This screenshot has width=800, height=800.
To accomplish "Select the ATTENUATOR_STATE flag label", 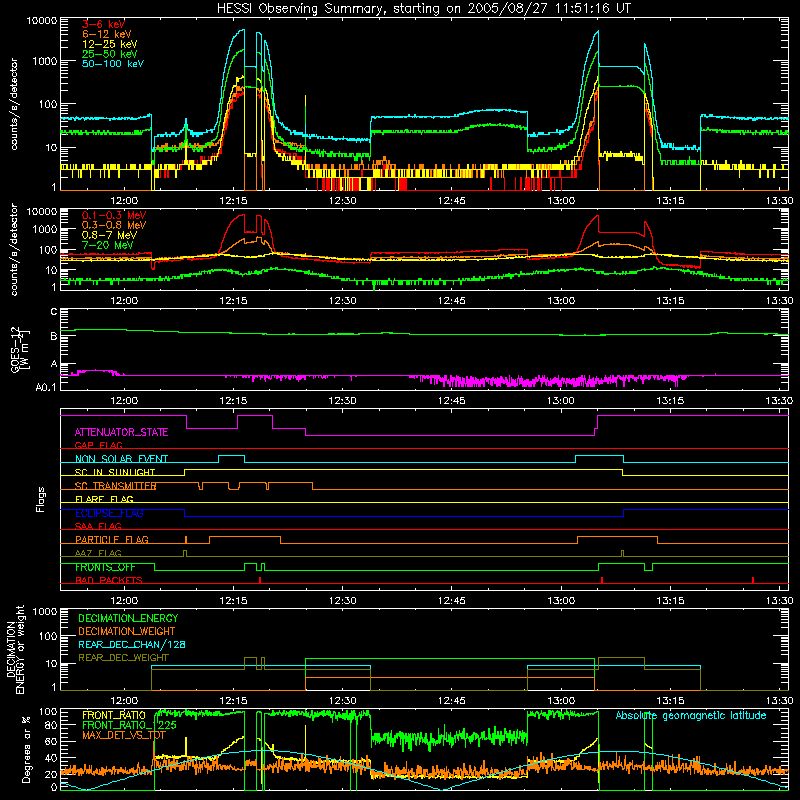I will tap(121, 432).
